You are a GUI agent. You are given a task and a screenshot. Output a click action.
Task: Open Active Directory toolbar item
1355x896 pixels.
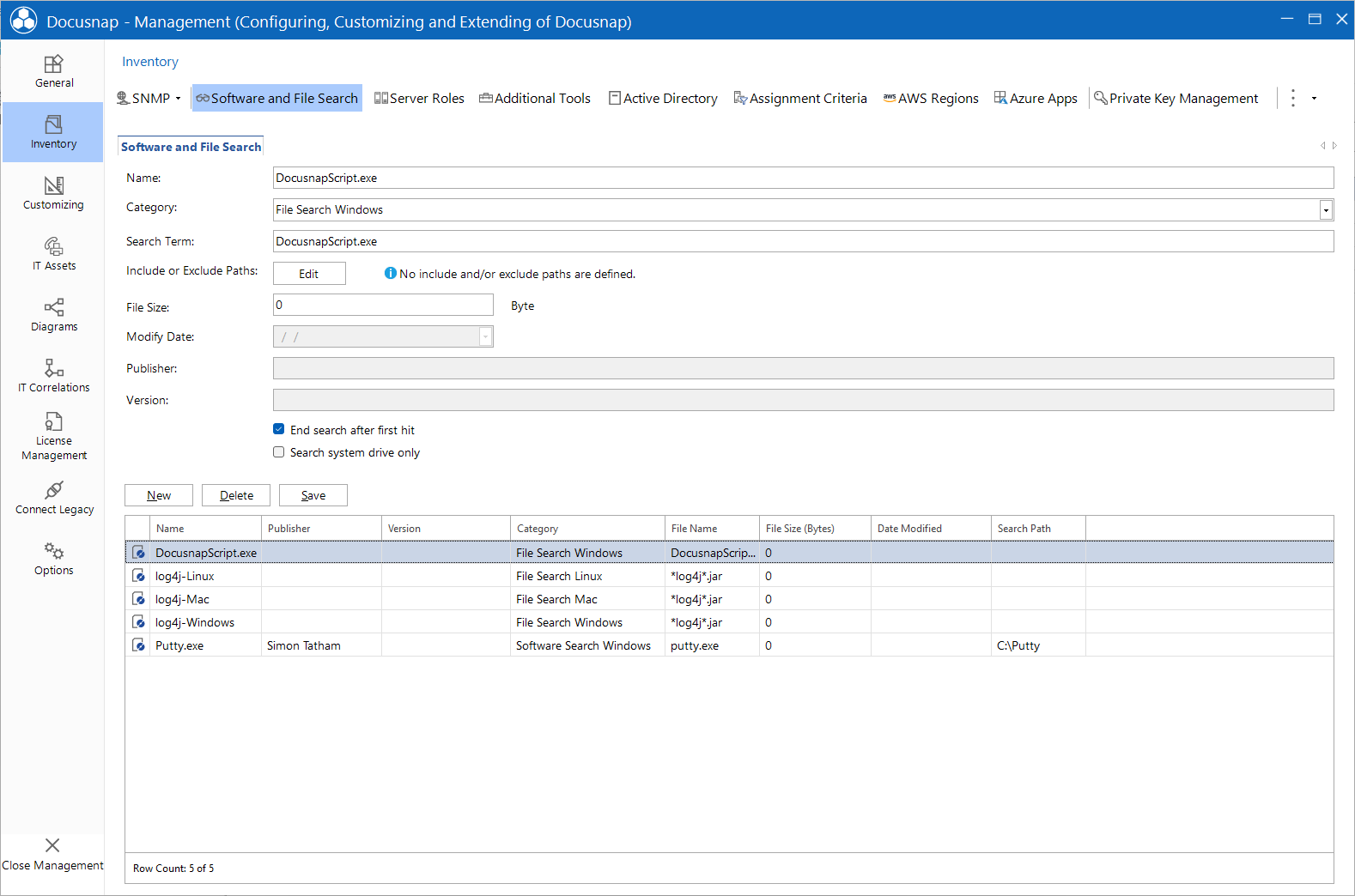663,98
